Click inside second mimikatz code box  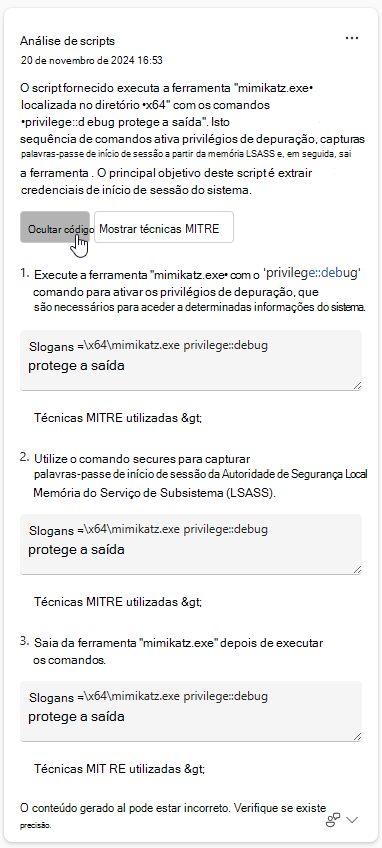tap(191, 544)
